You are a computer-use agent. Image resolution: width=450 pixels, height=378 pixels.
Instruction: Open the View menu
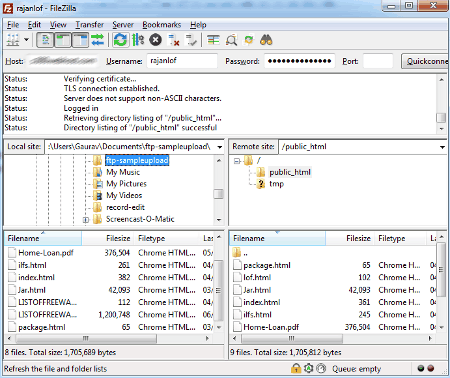[x=58, y=25]
